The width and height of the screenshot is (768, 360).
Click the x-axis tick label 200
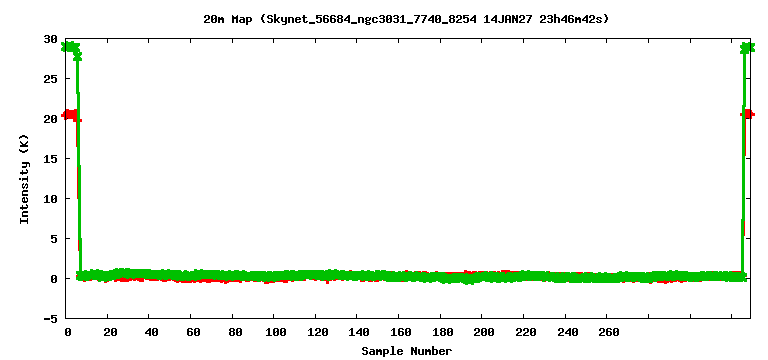click(x=481, y=332)
